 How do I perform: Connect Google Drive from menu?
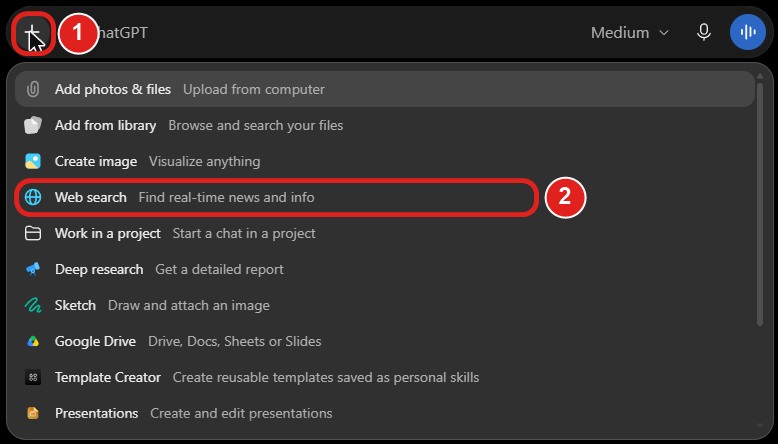pyautogui.click(x=385, y=341)
